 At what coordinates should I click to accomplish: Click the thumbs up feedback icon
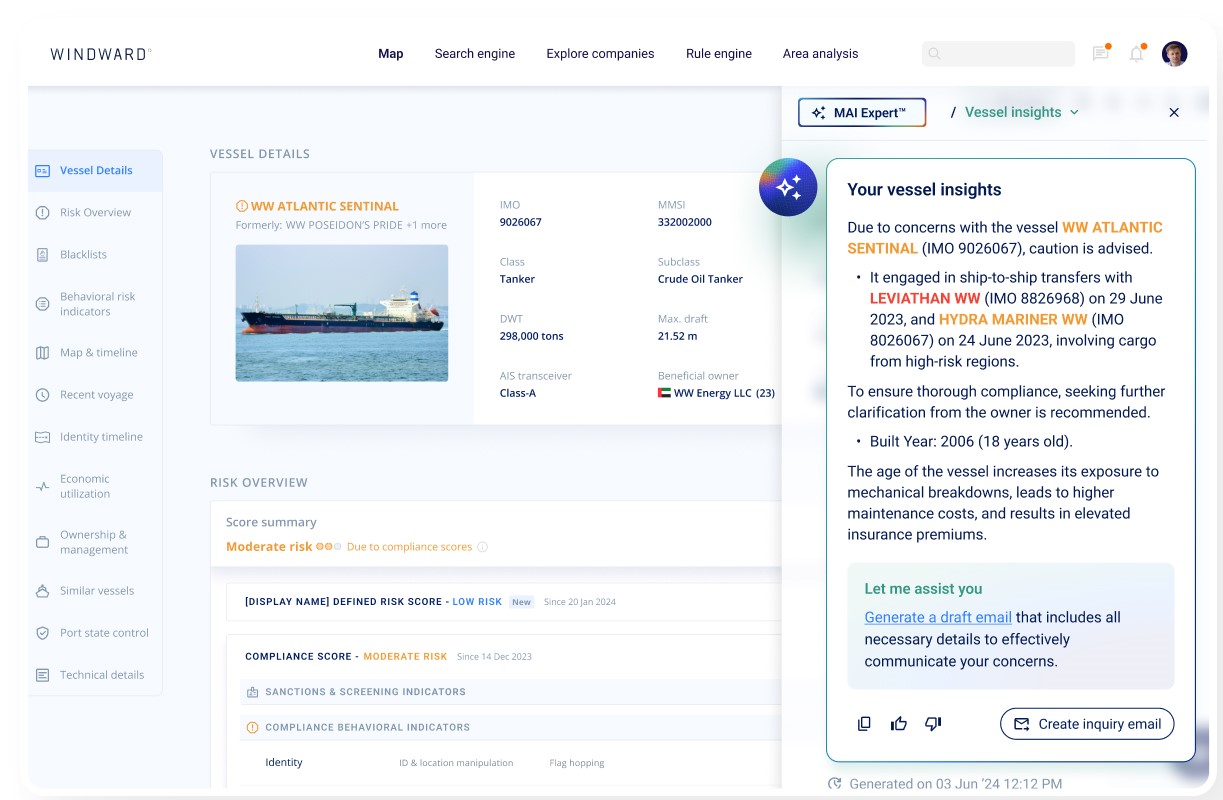tap(899, 724)
